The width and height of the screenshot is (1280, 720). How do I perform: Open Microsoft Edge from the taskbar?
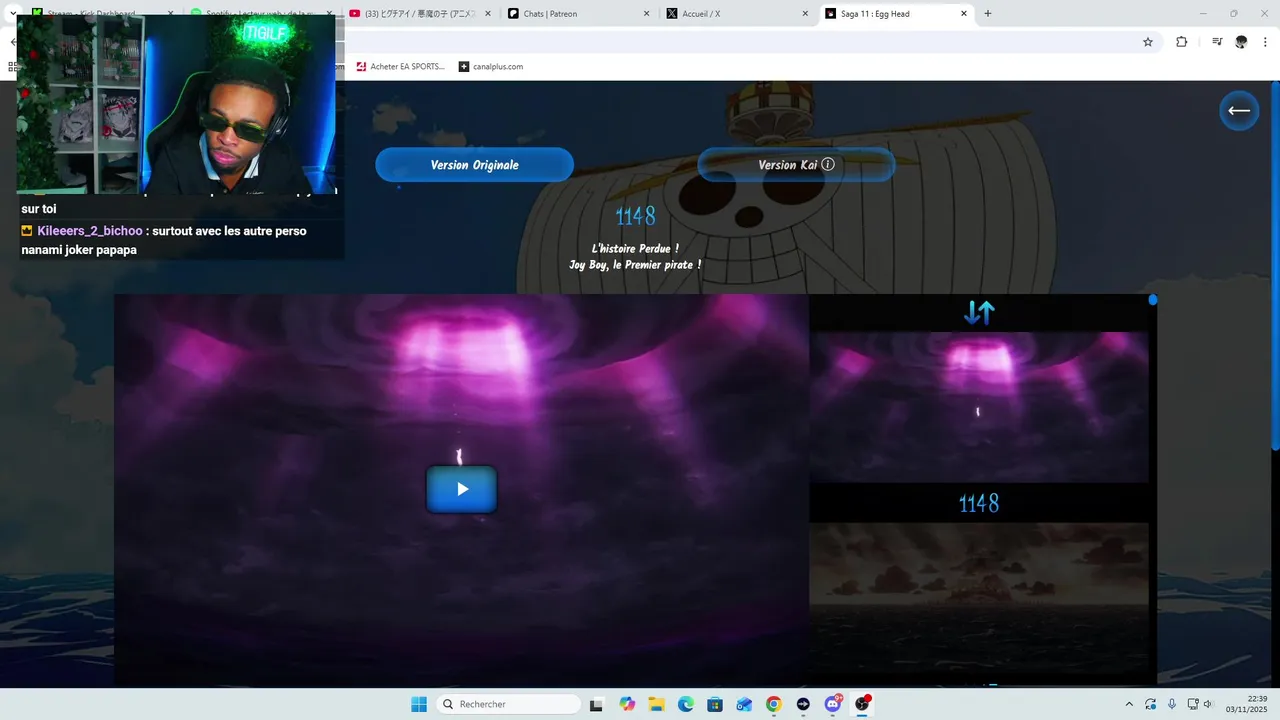click(x=686, y=704)
